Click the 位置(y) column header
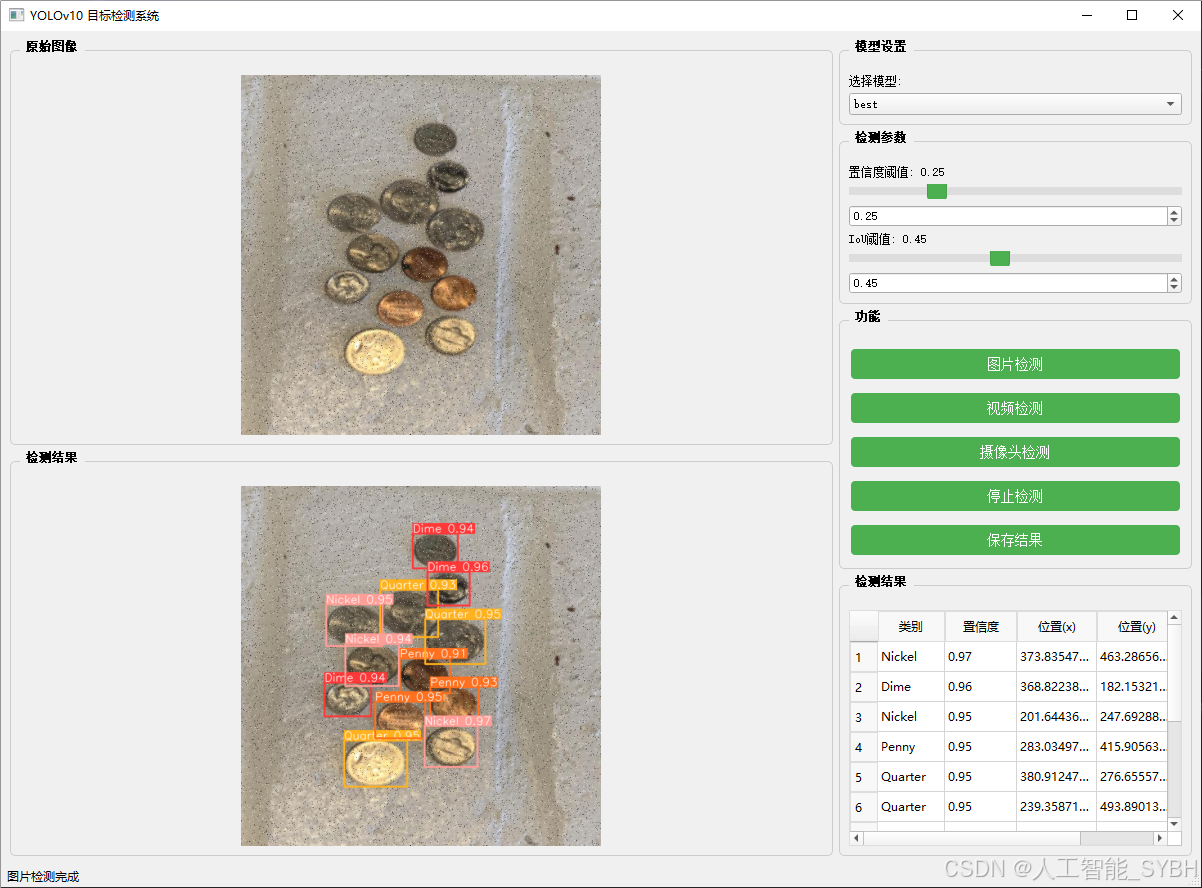This screenshot has width=1202, height=888. (x=1132, y=627)
